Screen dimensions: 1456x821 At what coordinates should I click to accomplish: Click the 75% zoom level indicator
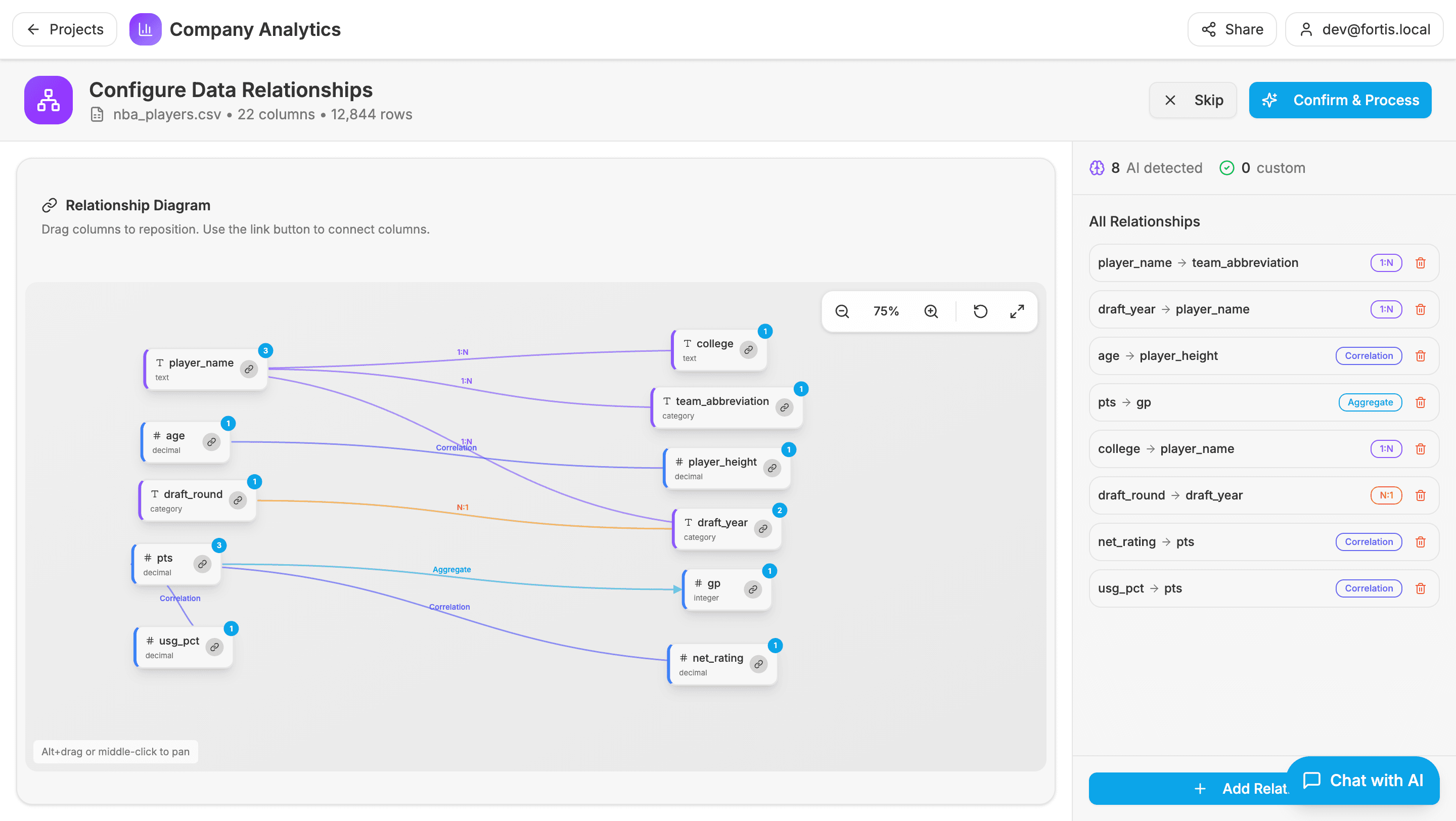pyautogui.click(x=886, y=311)
